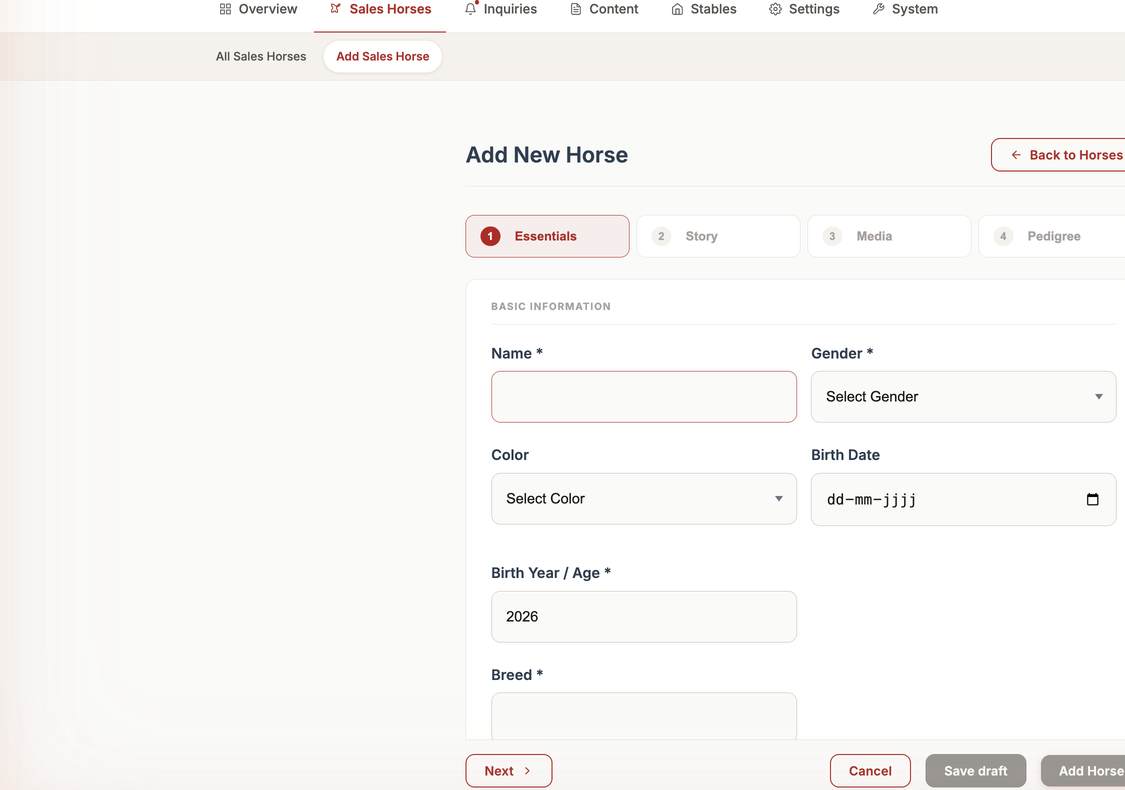The width and height of the screenshot is (1125, 790).
Task: Click the Next button
Action: [509, 771]
